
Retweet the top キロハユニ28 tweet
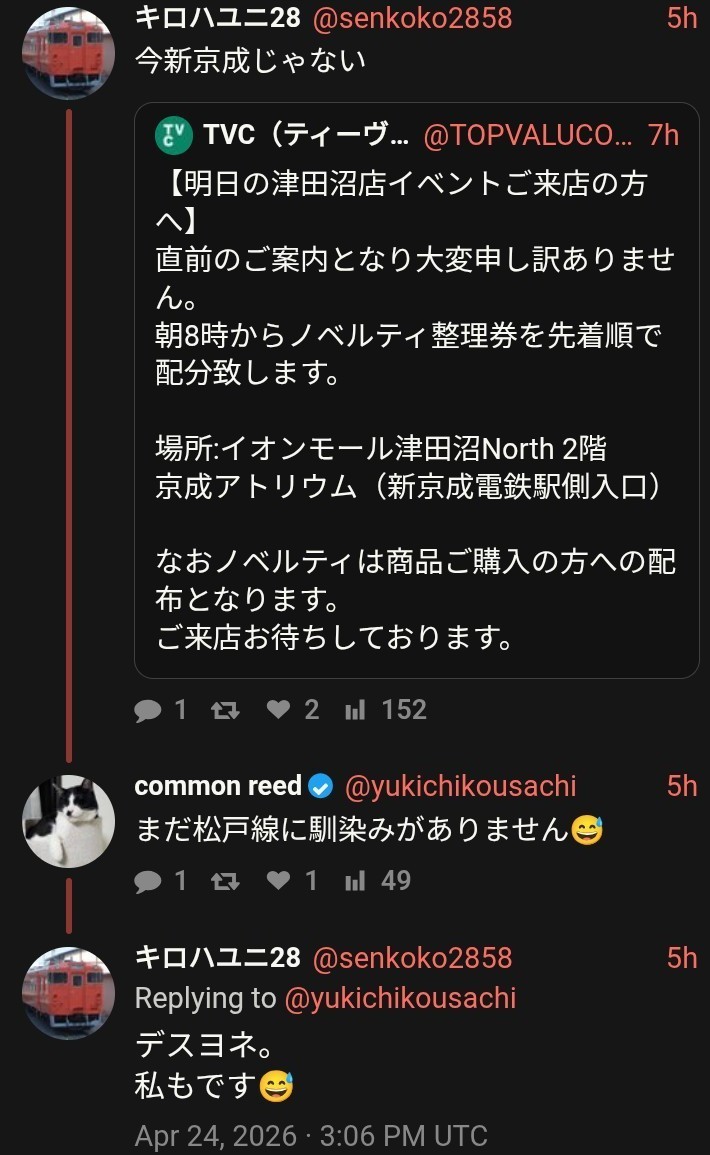coord(226,710)
